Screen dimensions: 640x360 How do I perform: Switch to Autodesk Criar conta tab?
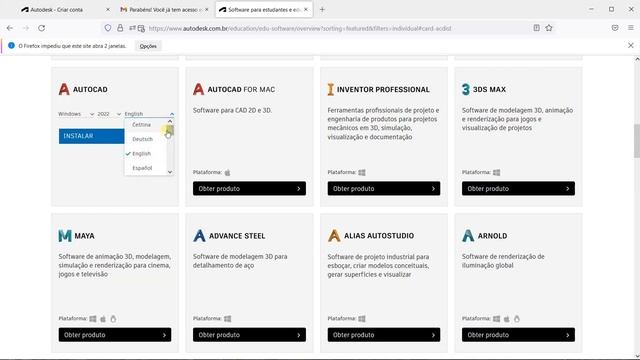coord(61,9)
